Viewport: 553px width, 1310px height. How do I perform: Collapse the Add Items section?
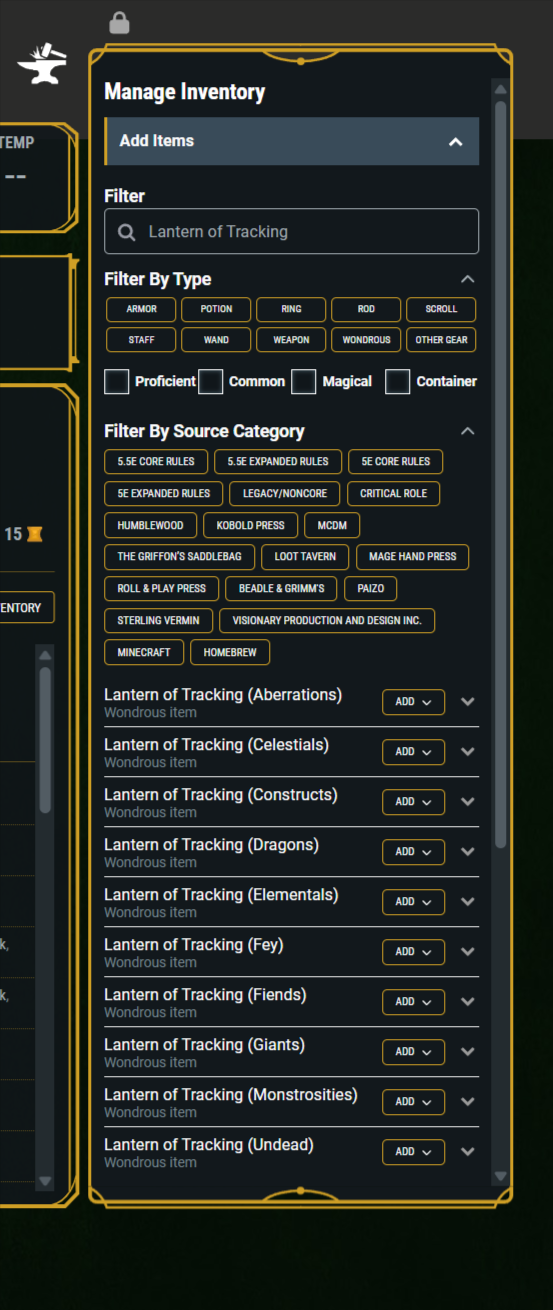455,141
